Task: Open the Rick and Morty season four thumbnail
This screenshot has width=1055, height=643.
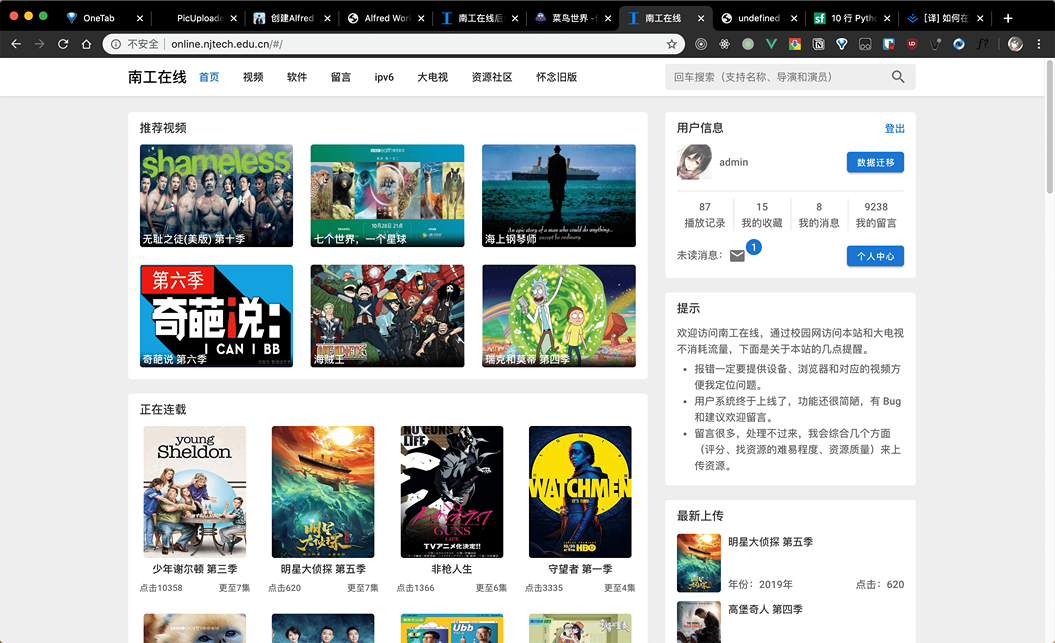Action: pyautogui.click(x=558, y=315)
